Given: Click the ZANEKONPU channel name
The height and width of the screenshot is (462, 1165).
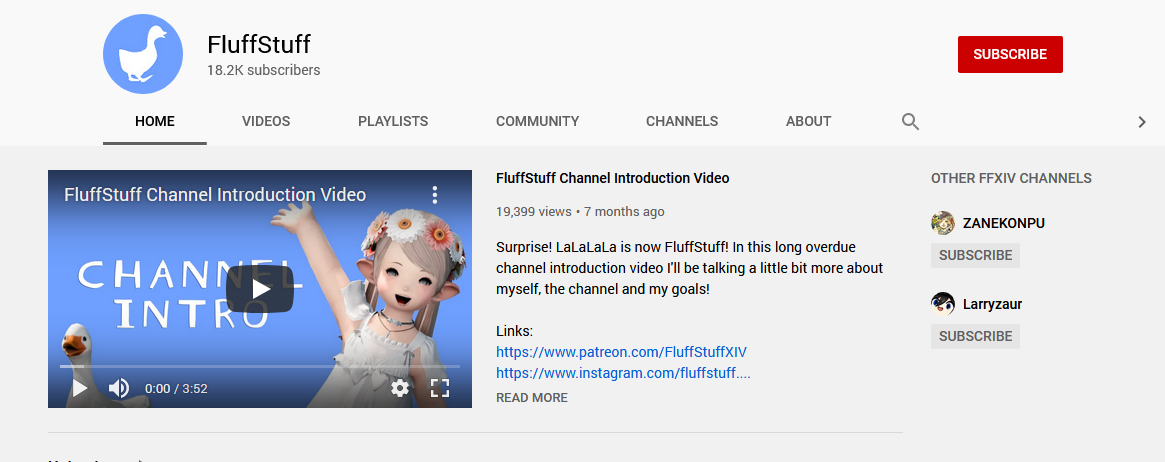Looking at the screenshot, I should point(1004,223).
